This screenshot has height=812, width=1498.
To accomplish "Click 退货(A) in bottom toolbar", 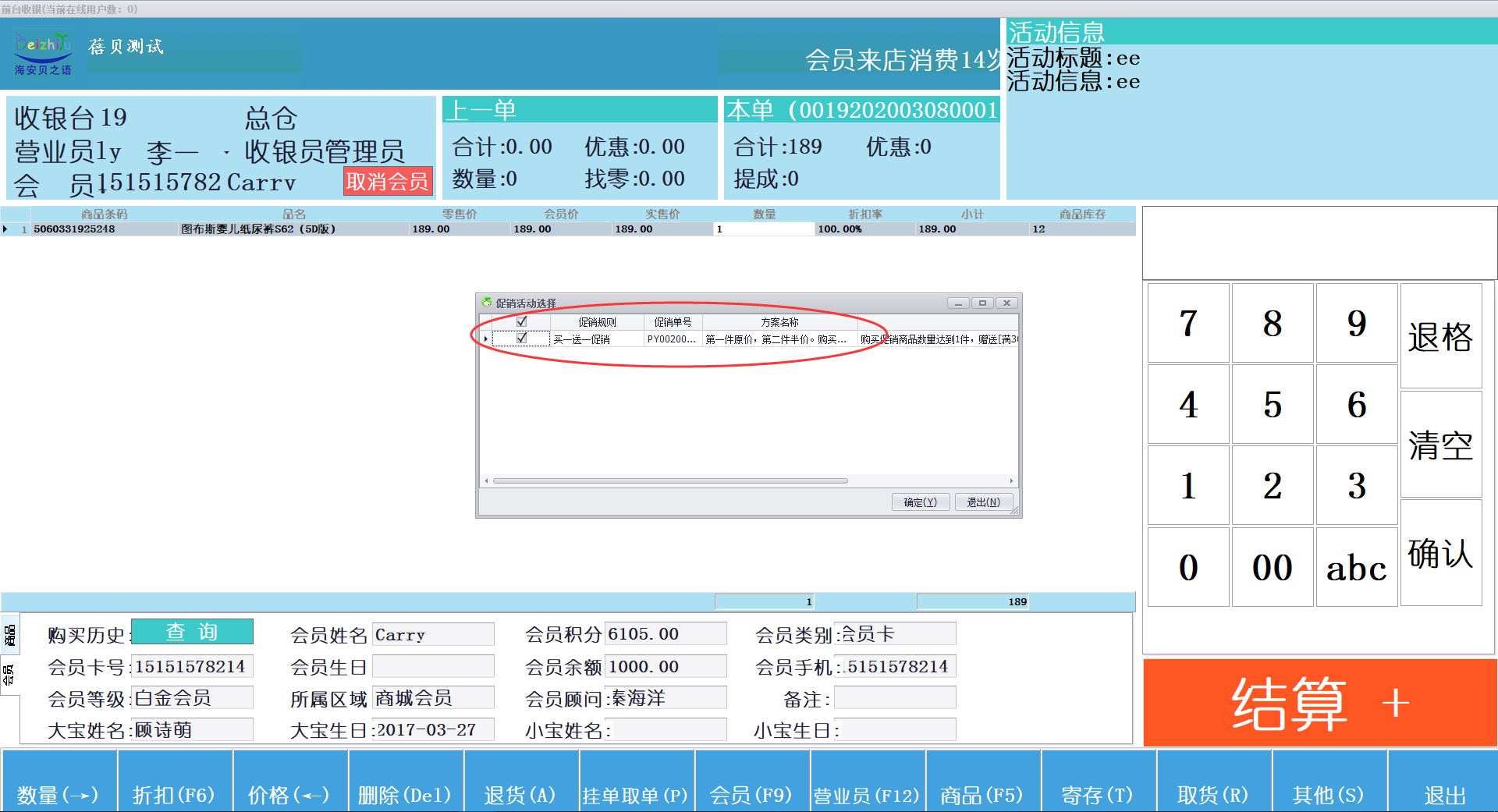I will pos(520,781).
